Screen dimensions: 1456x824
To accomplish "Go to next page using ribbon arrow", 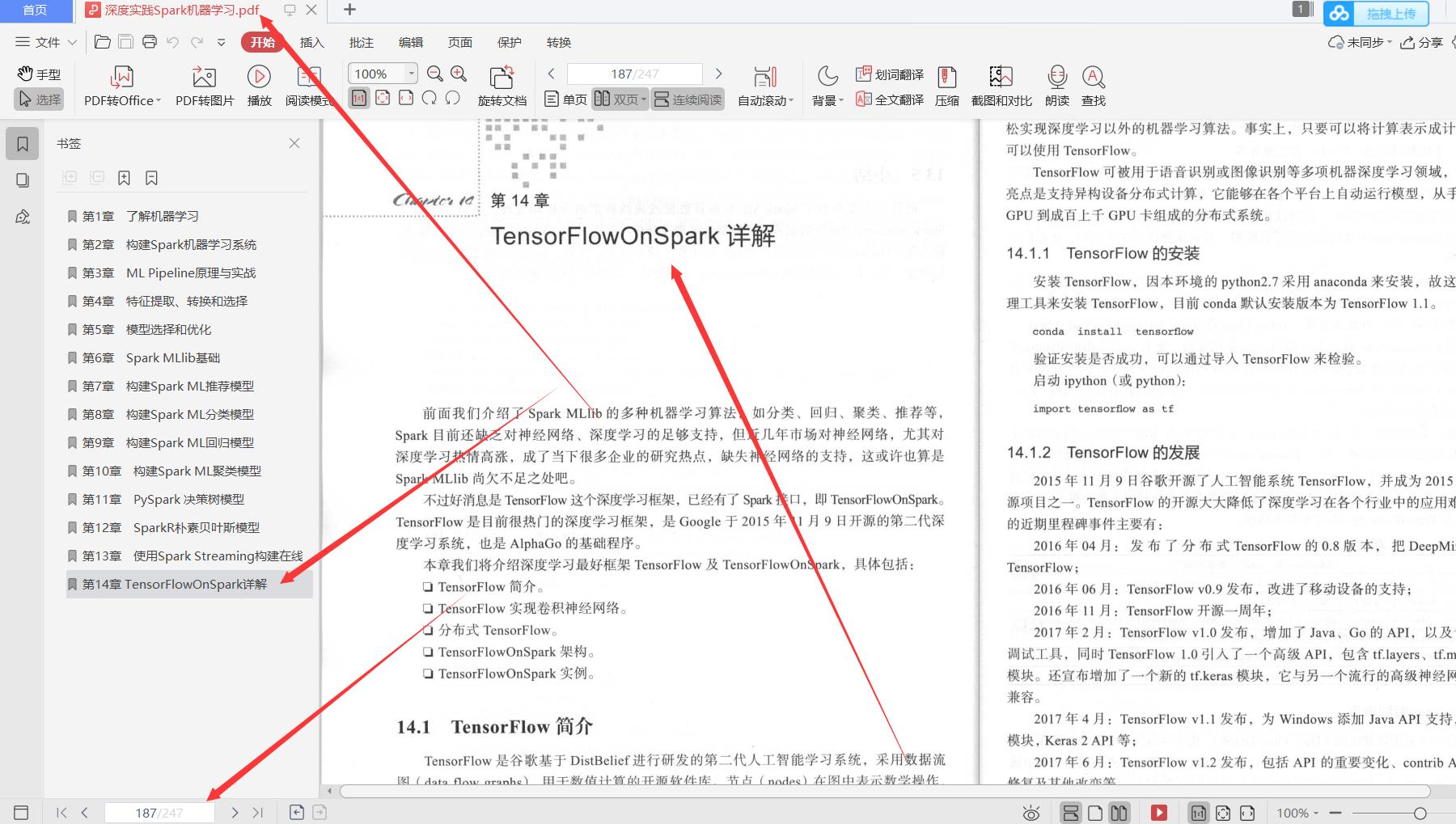I will pyautogui.click(x=718, y=74).
